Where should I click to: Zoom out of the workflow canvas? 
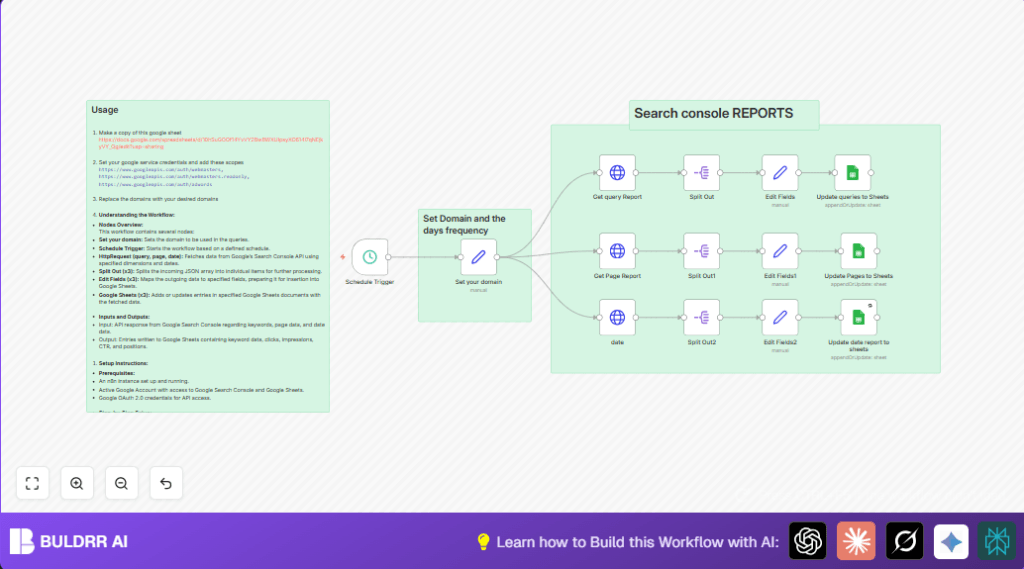pos(121,483)
